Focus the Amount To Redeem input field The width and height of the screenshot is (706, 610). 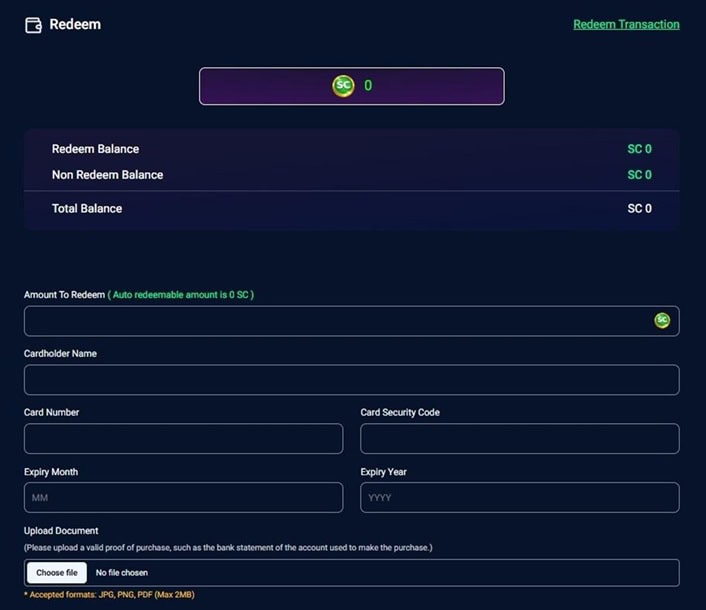point(352,321)
